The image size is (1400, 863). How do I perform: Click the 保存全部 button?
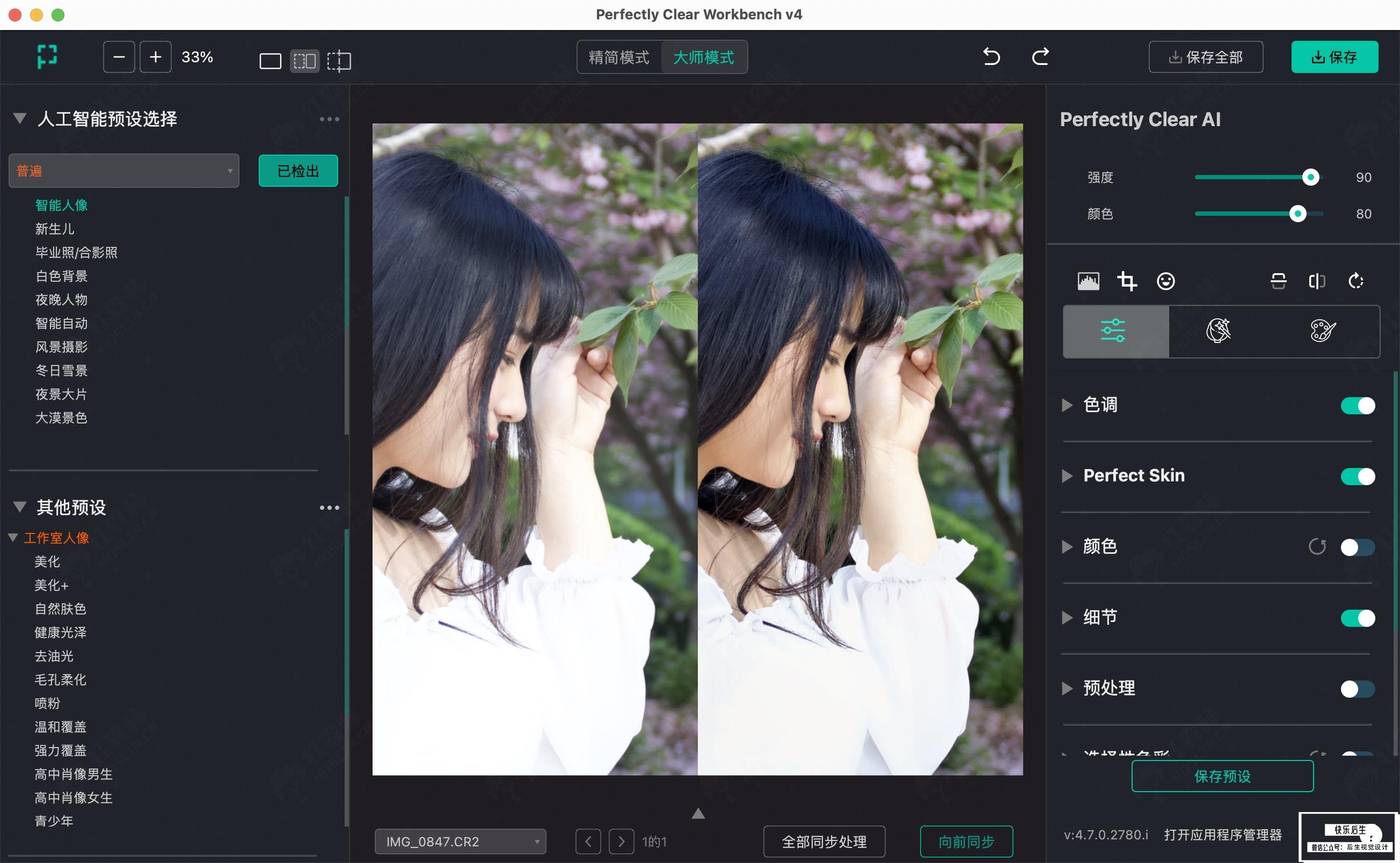(1205, 57)
